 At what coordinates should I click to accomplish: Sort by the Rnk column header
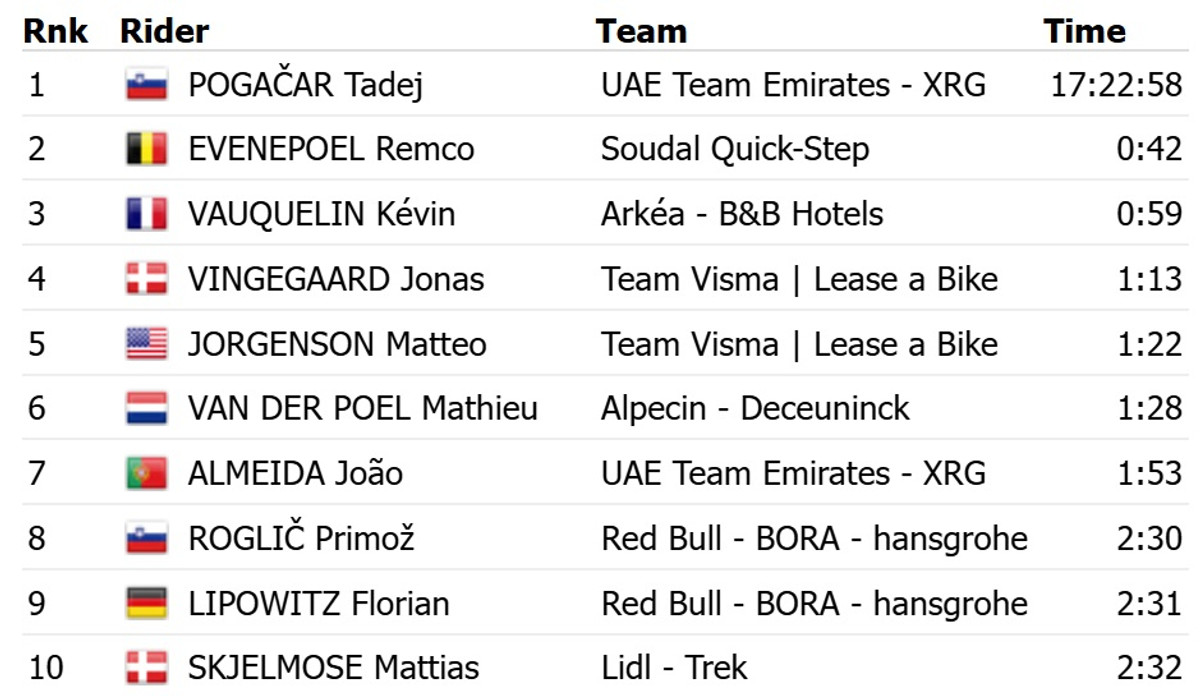[55, 32]
